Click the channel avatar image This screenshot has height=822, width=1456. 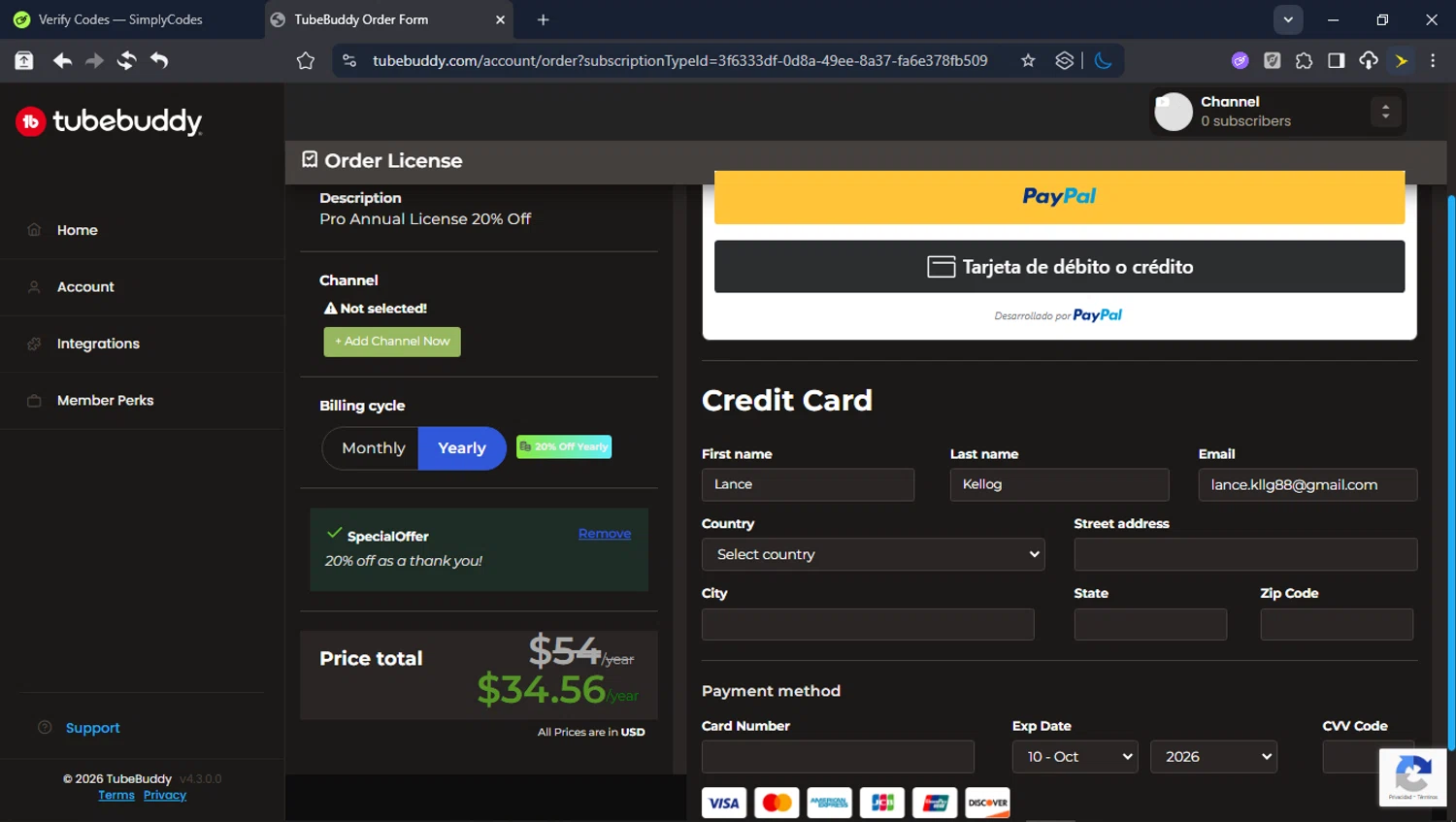click(x=1173, y=112)
